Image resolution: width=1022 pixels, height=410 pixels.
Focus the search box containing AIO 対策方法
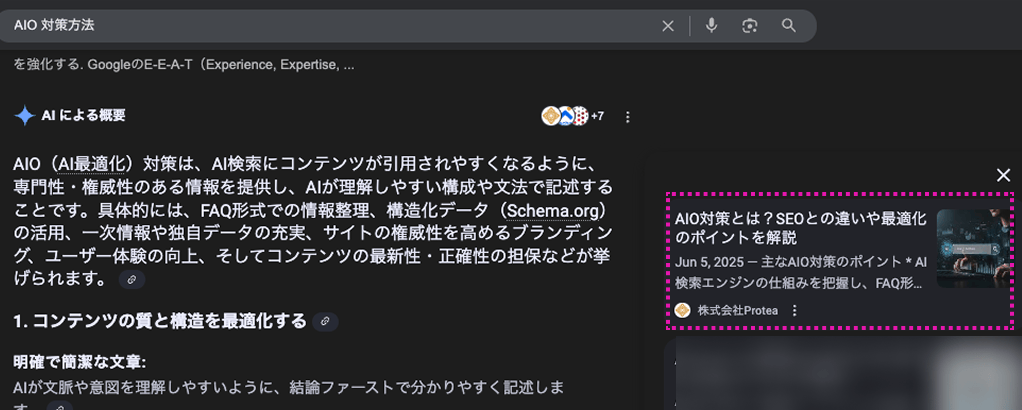pyautogui.click(x=330, y=26)
